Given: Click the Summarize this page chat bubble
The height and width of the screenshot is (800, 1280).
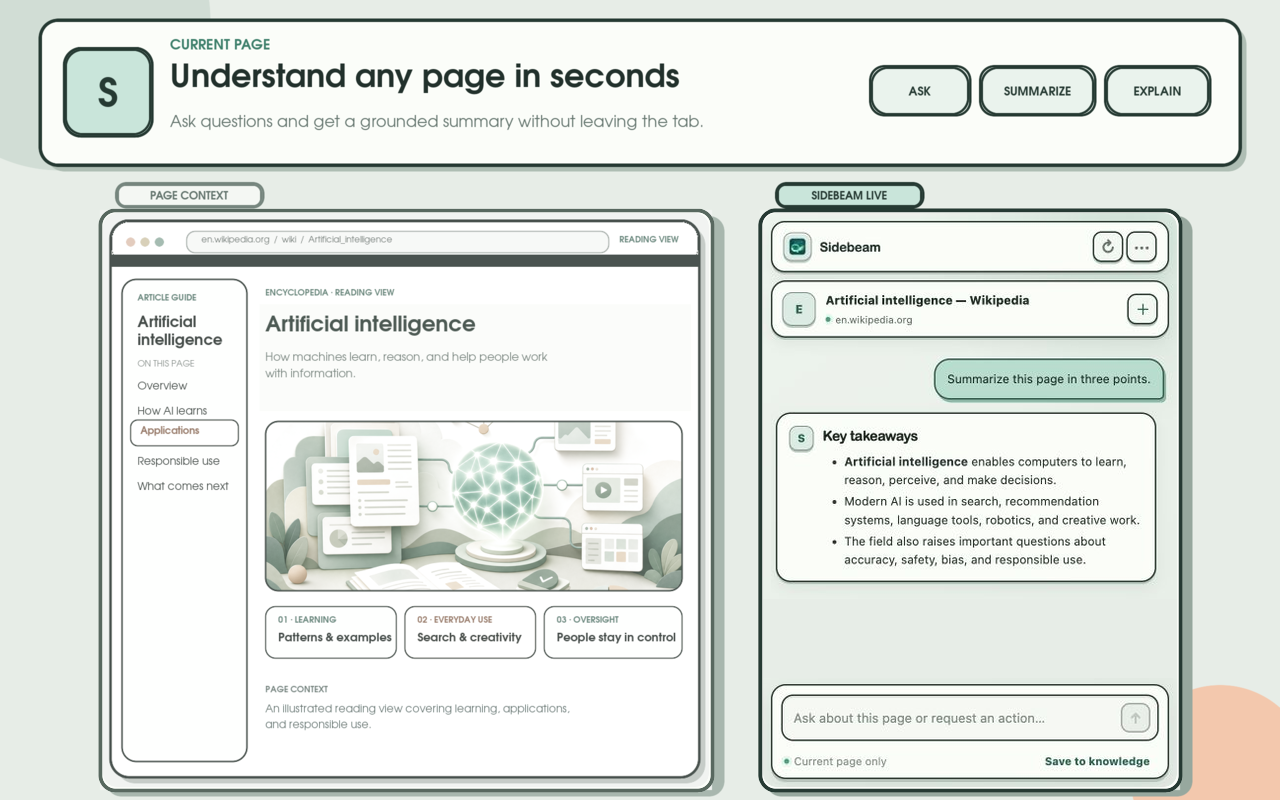Looking at the screenshot, I should click(x=1049, y=380).
